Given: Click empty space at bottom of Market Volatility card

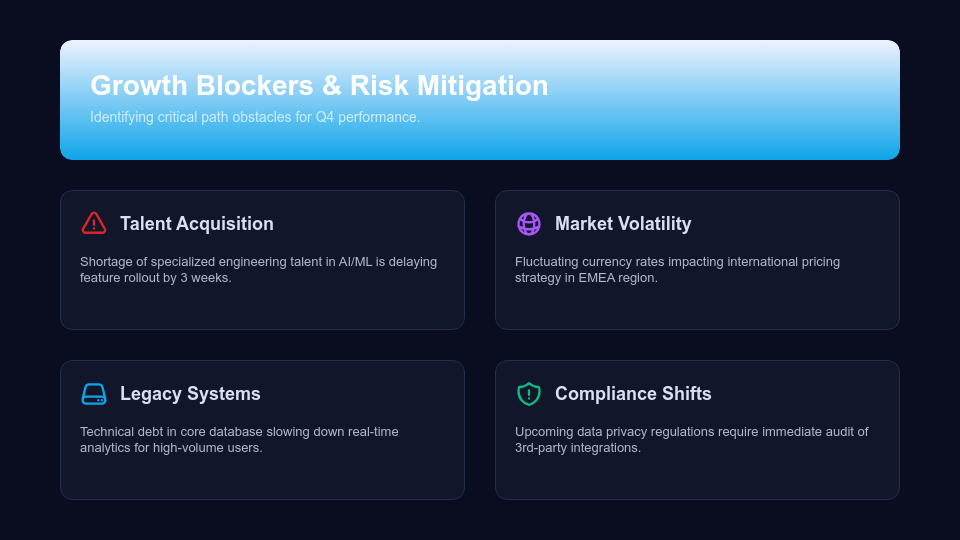Looking at the screenshot, I should [697, 309].
